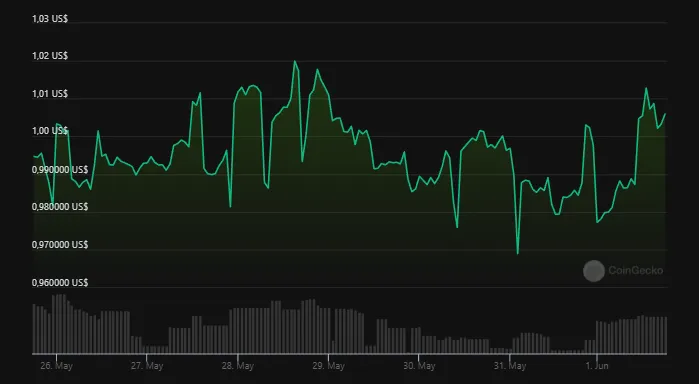Viewport: 699px width, 384px height.
Task: Select the 1,00 US$ axis label
Action: (50, 131)
